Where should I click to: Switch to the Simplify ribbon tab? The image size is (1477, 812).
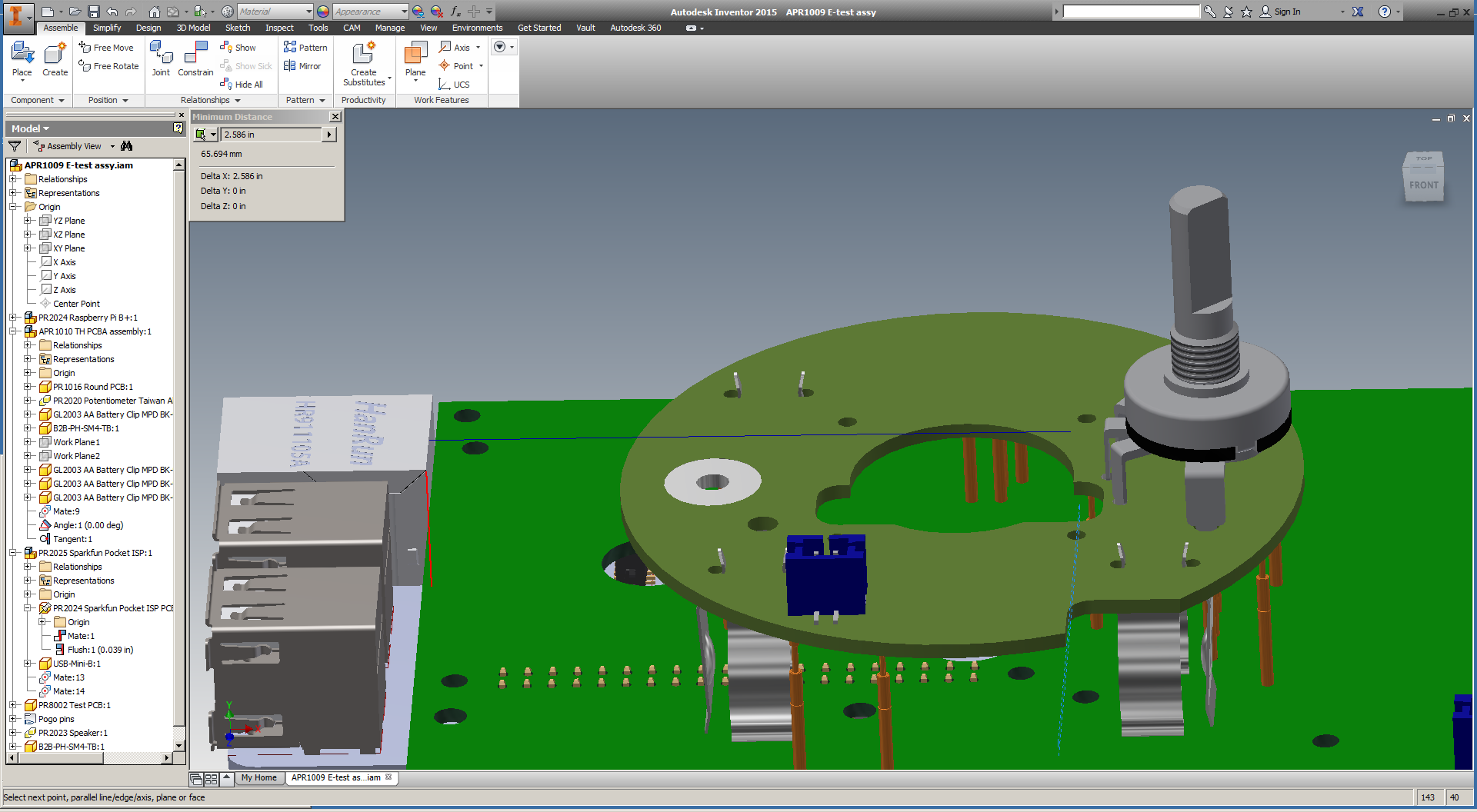point(107,28)
